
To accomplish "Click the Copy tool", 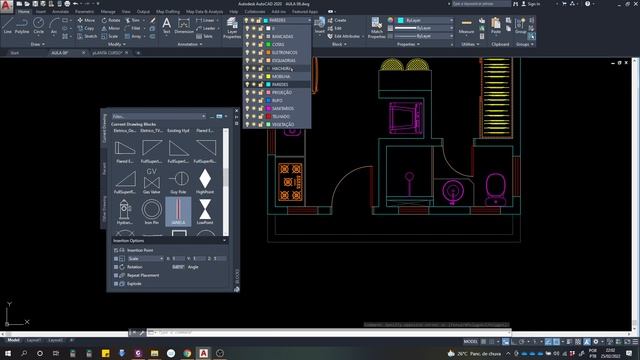I will click(86, 28).
